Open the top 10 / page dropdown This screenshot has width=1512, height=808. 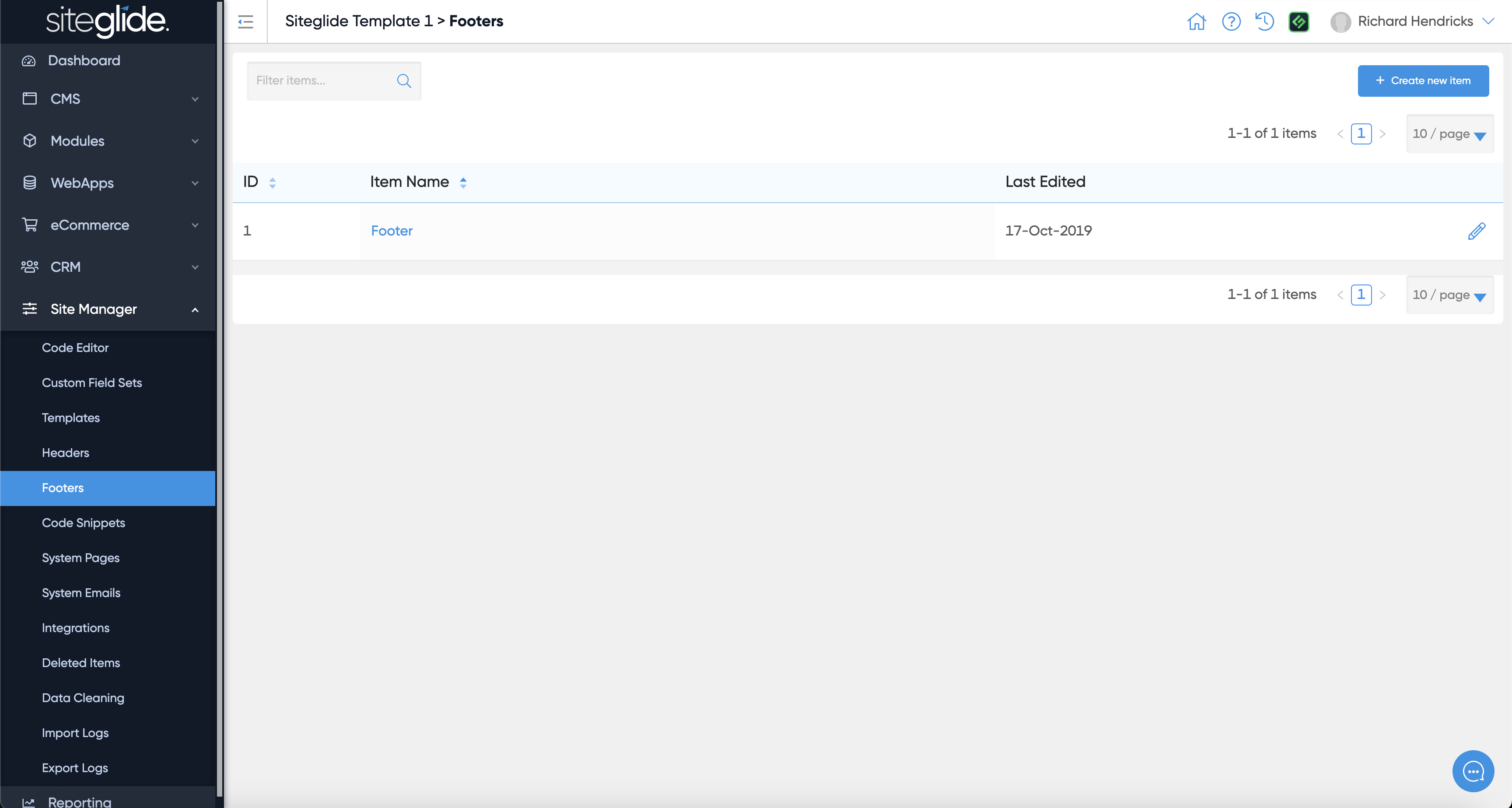[x=1449, y=134]
